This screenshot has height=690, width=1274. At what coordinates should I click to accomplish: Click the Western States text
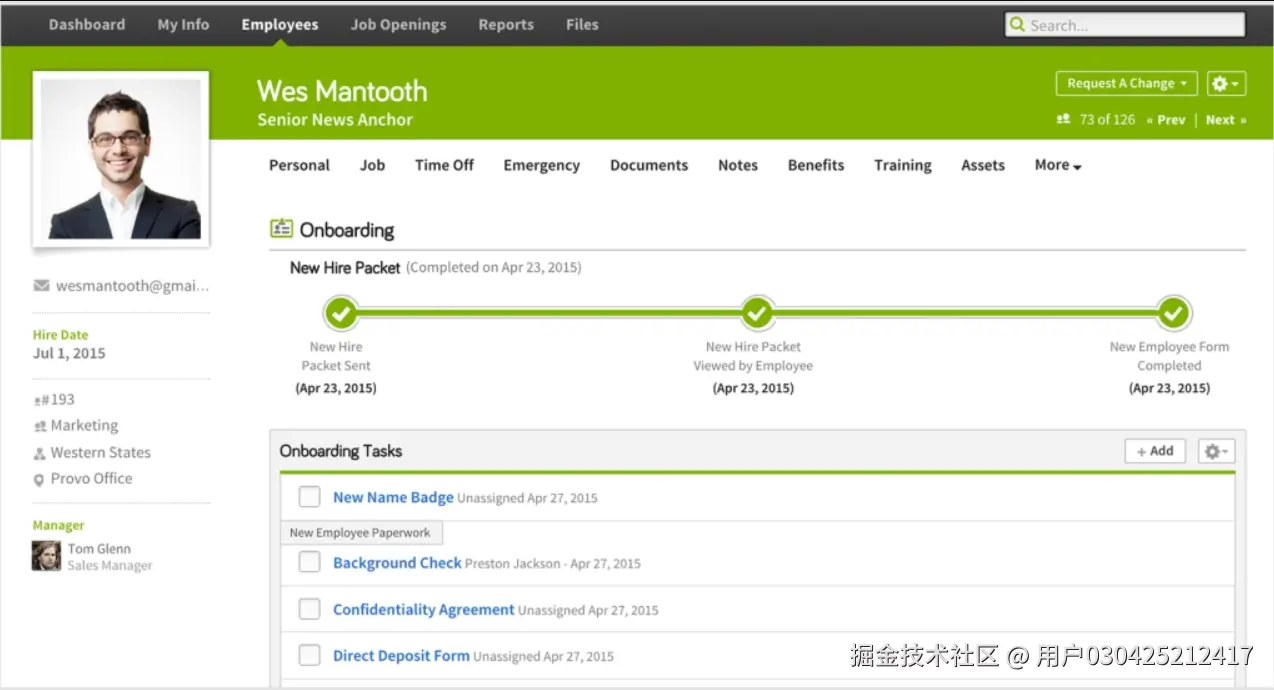click(x=101, y=453)
